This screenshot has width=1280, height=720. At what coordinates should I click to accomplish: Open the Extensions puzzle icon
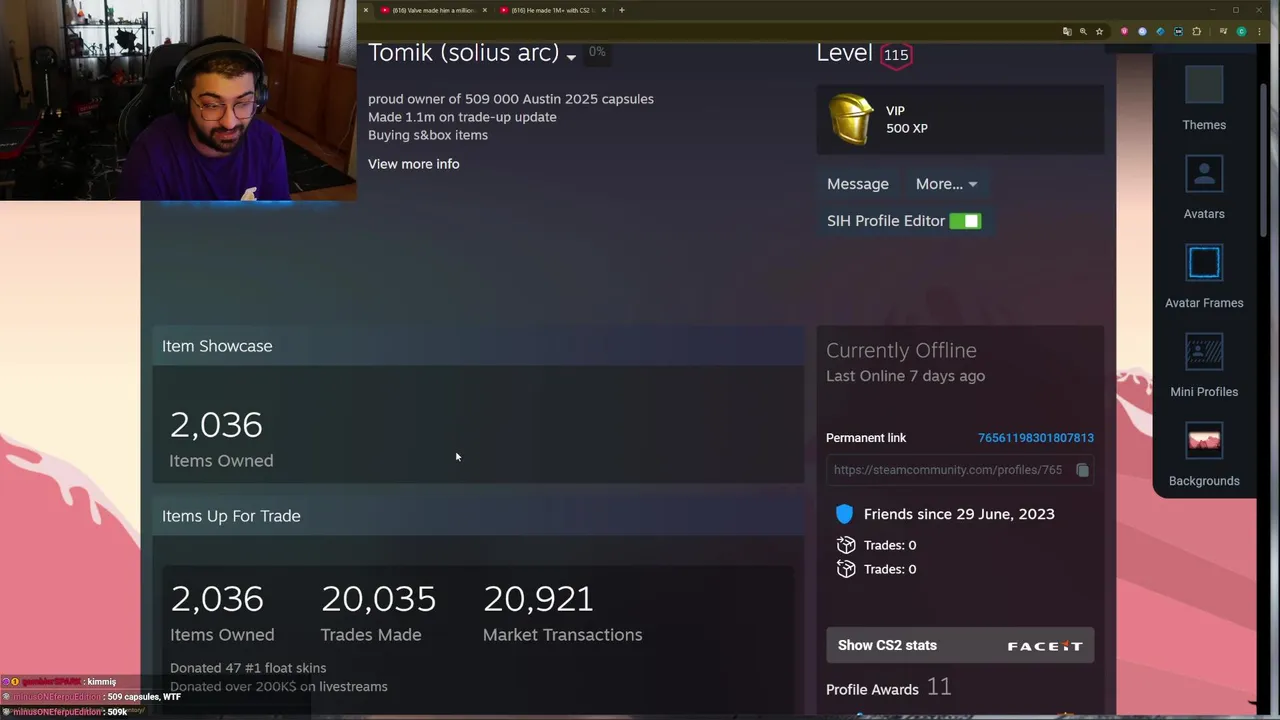[x=1197, y=32]
